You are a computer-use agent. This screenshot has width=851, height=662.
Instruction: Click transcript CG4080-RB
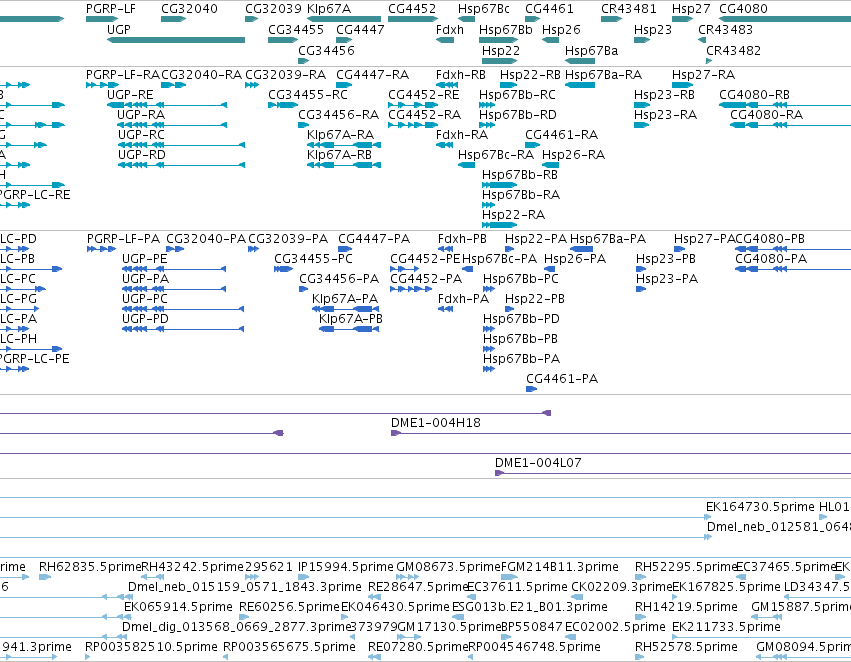(x=754, y=95)
